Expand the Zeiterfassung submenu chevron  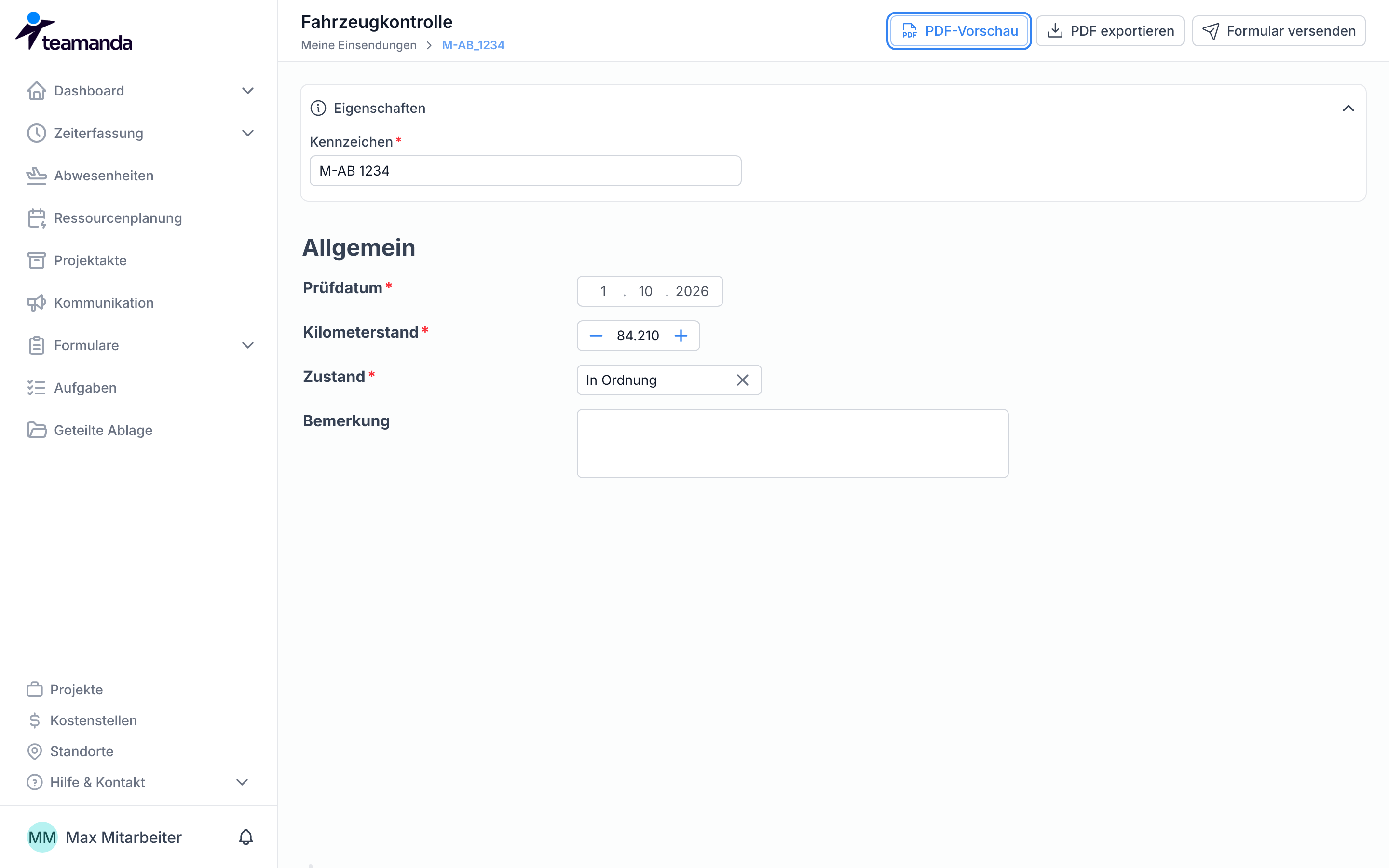[247, 133]
